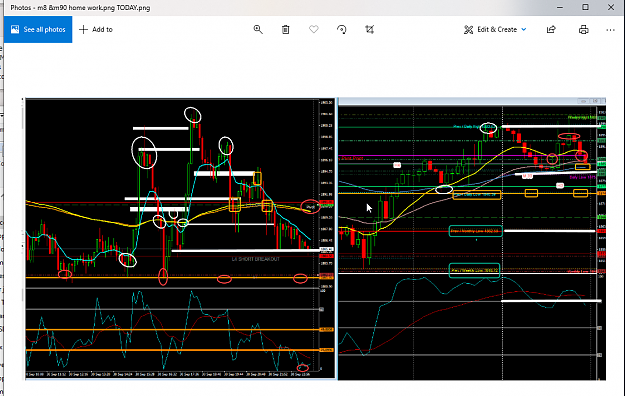Viewport: 625px width, 396px height.
Task: Open the Add to menu
Action: coord(96,30)
